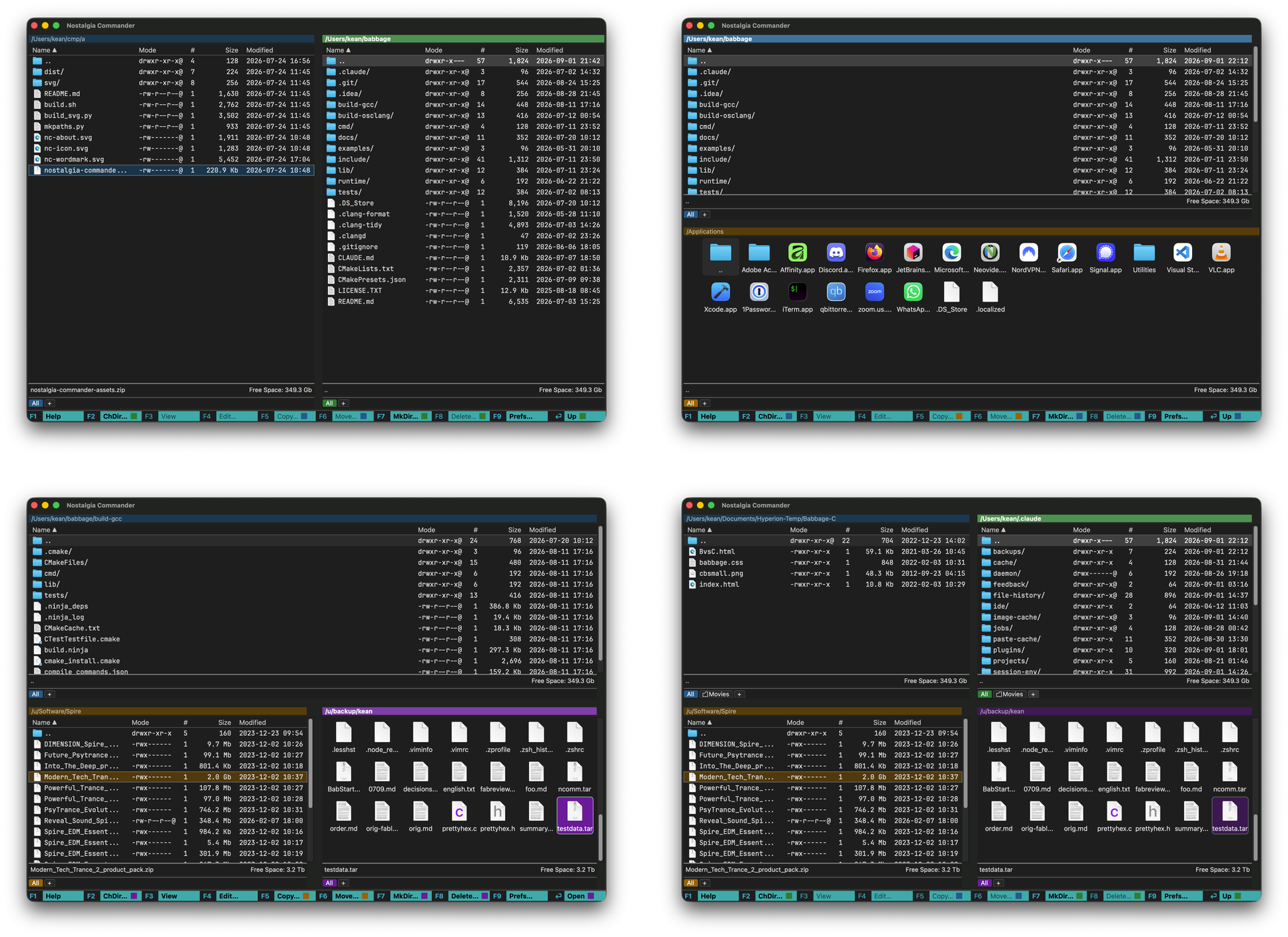Sort by Size in the /Users/kean/cmp/a panel

231,50
